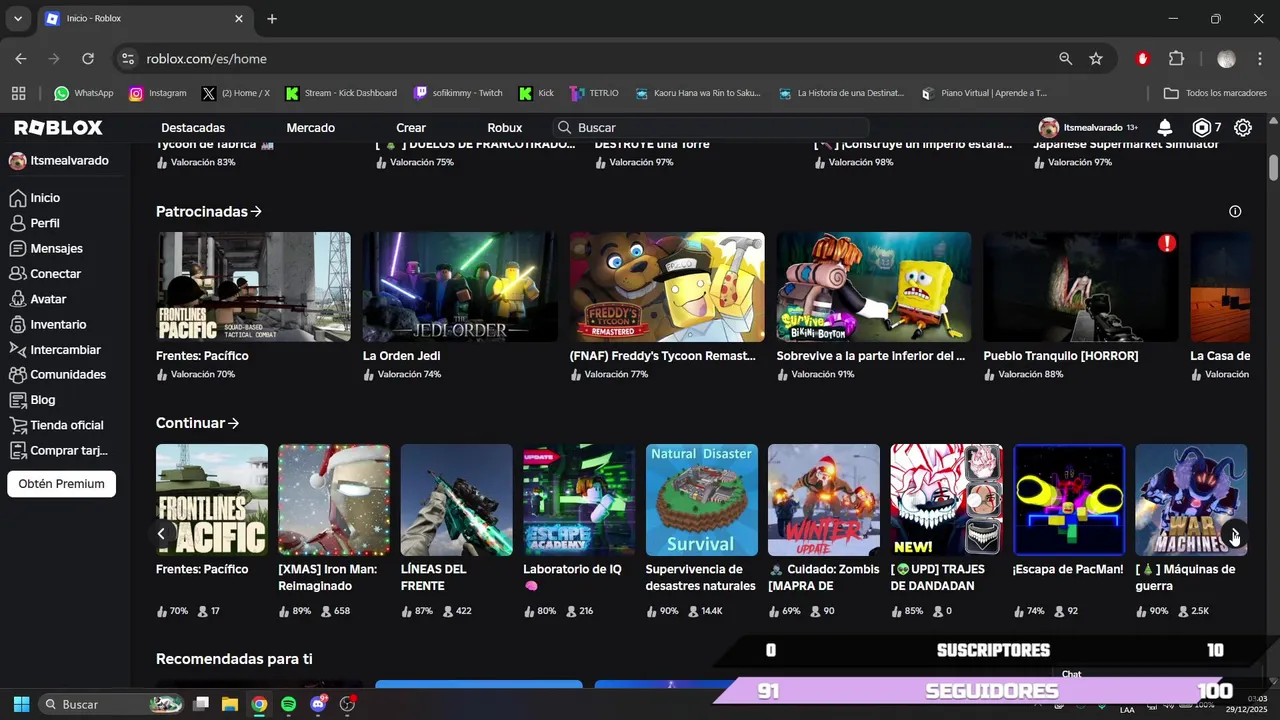Open the Chrome menu three dots
This screenshot has height=720, width=1280.
(x=1260, y=59)
